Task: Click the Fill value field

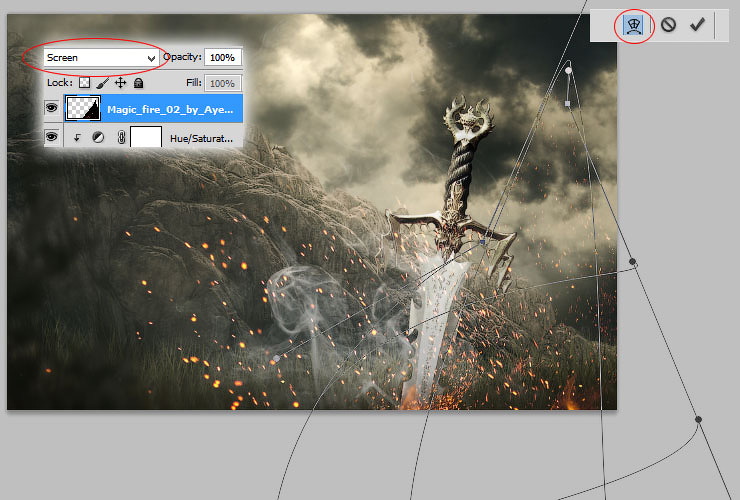Action: pos(223,84)
